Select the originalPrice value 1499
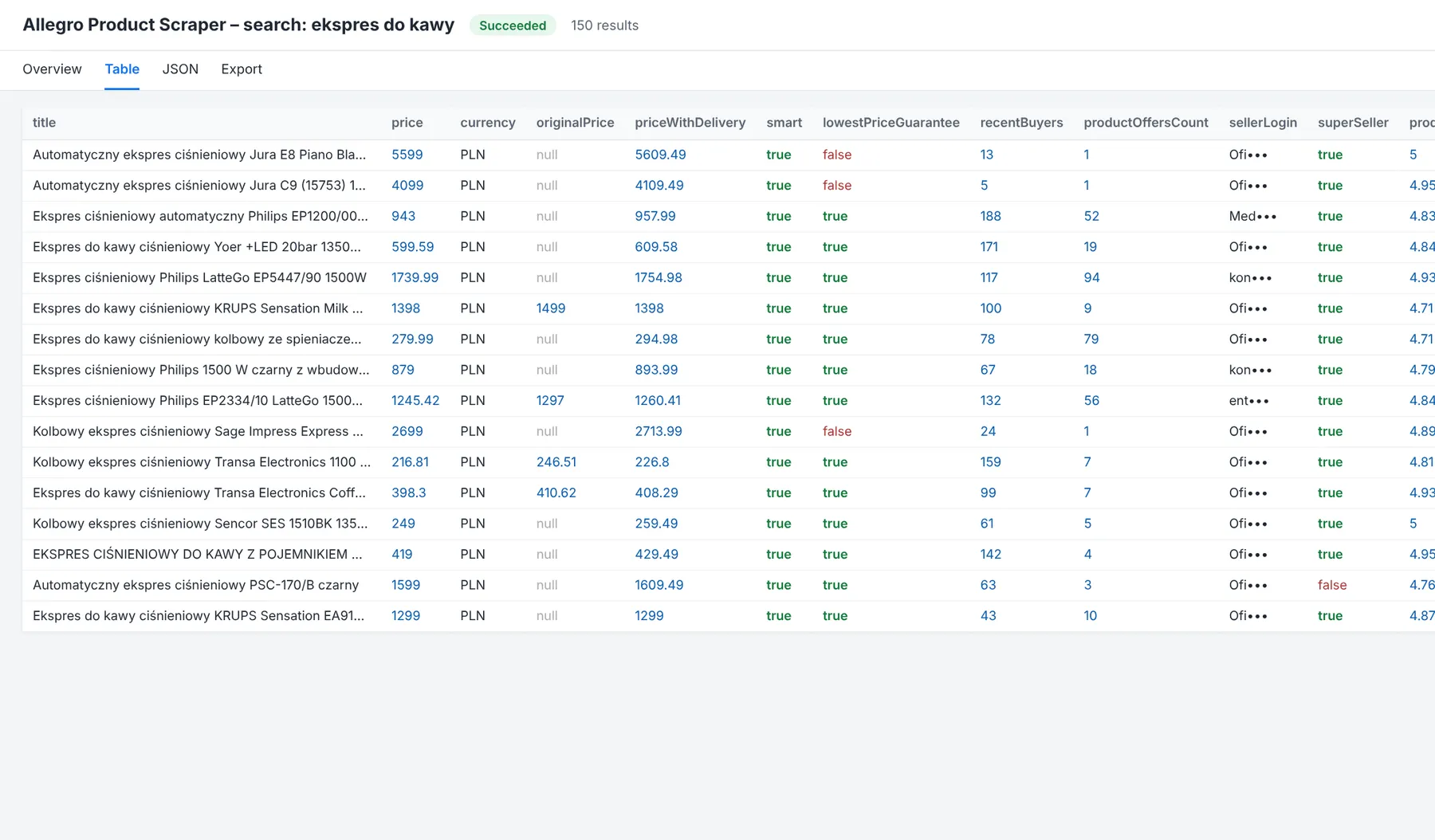The image size is (1435, 840). (551, 308)
